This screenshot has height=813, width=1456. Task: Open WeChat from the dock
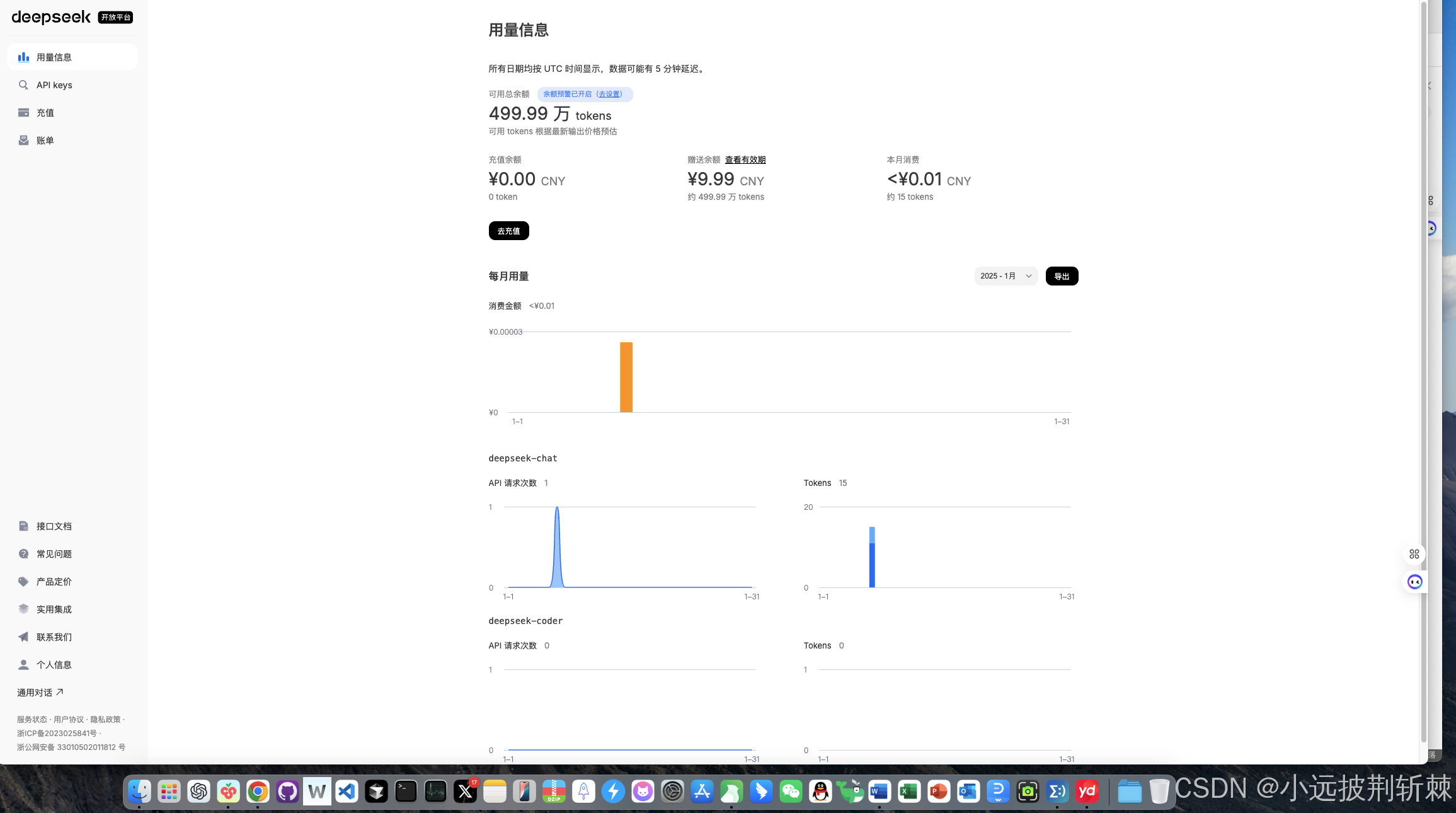tap(791, 792)
